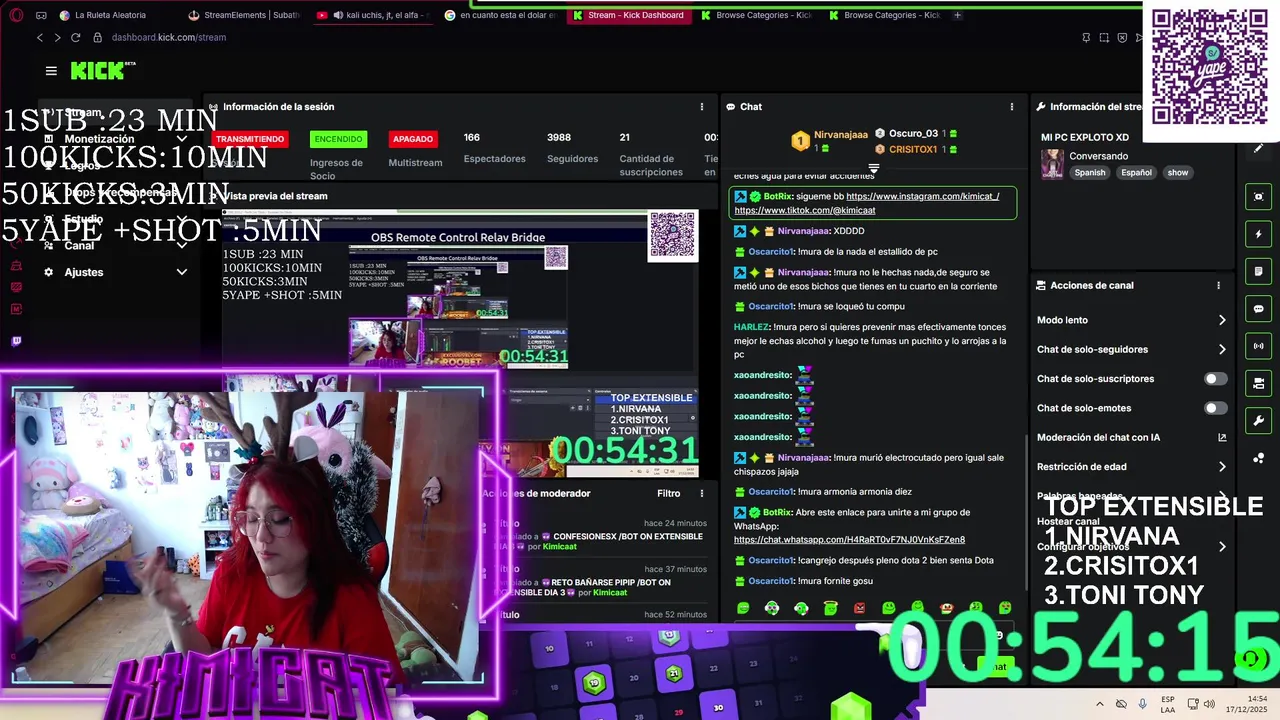Click CRISITOX1 in chat leaderboard
Viewport: 1280px width, 720px height.
[912, 149]
